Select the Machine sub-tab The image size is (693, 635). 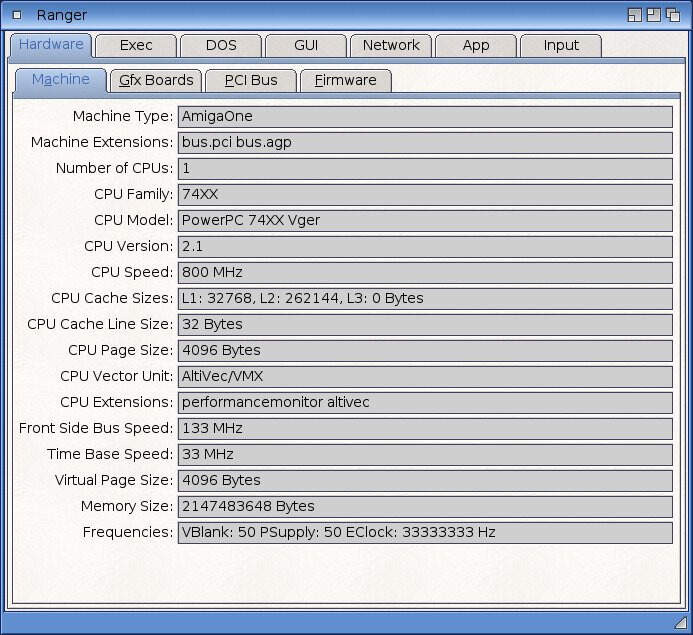tap(60, 80)
